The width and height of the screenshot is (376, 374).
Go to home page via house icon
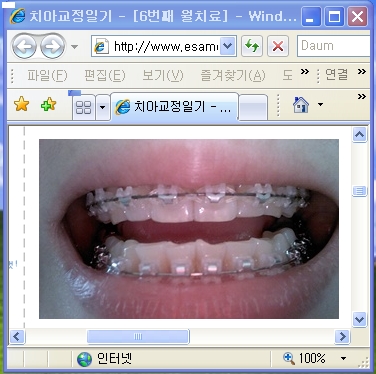click(301, 105)
